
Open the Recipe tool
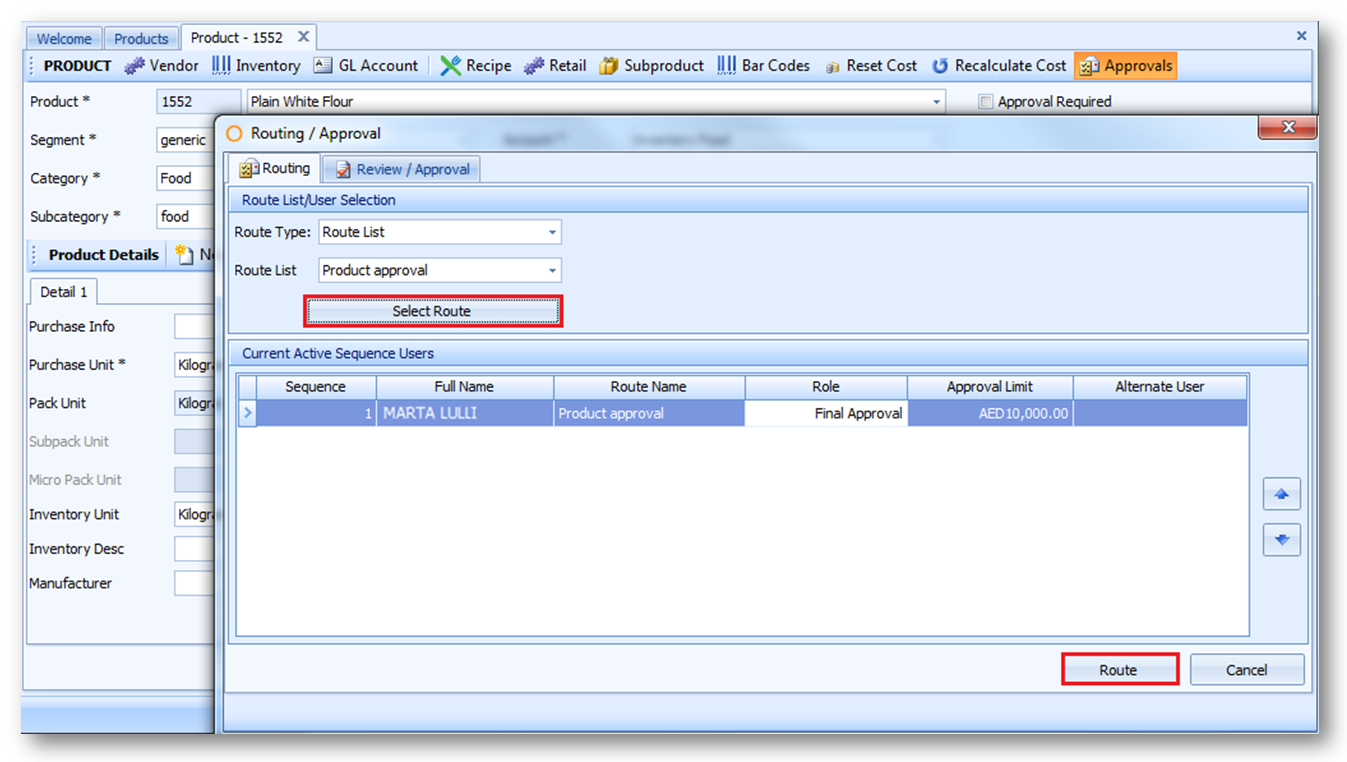[451, 66]
